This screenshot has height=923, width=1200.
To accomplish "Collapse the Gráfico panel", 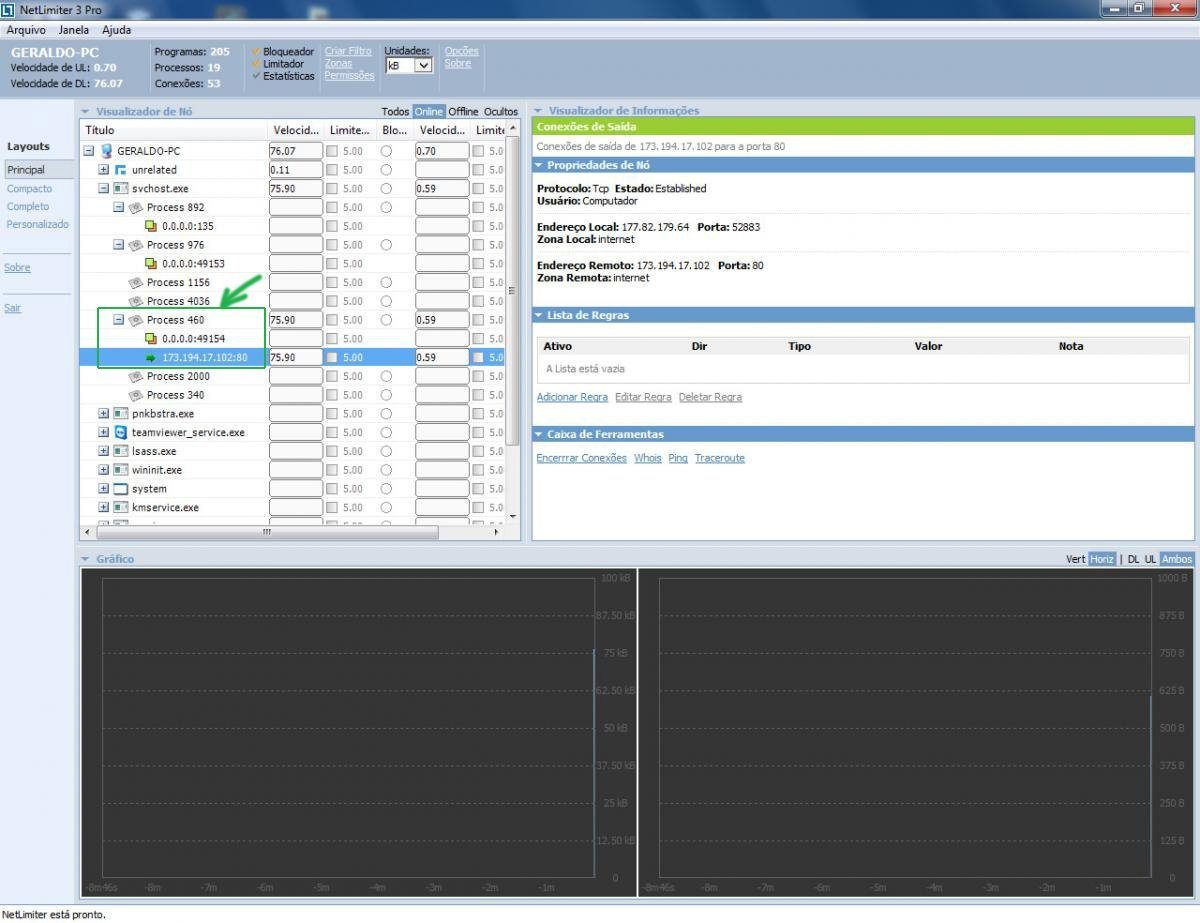I will pyautogui.click(x=86, y=559).
